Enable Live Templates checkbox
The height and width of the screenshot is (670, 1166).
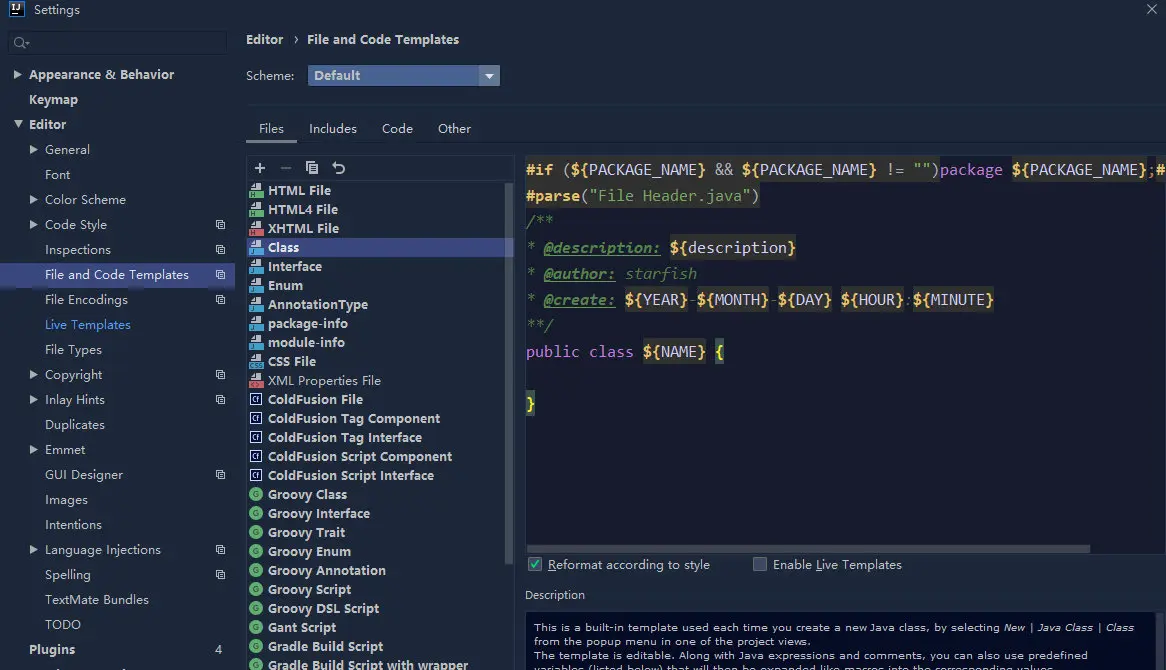click(x=759, y=564)
